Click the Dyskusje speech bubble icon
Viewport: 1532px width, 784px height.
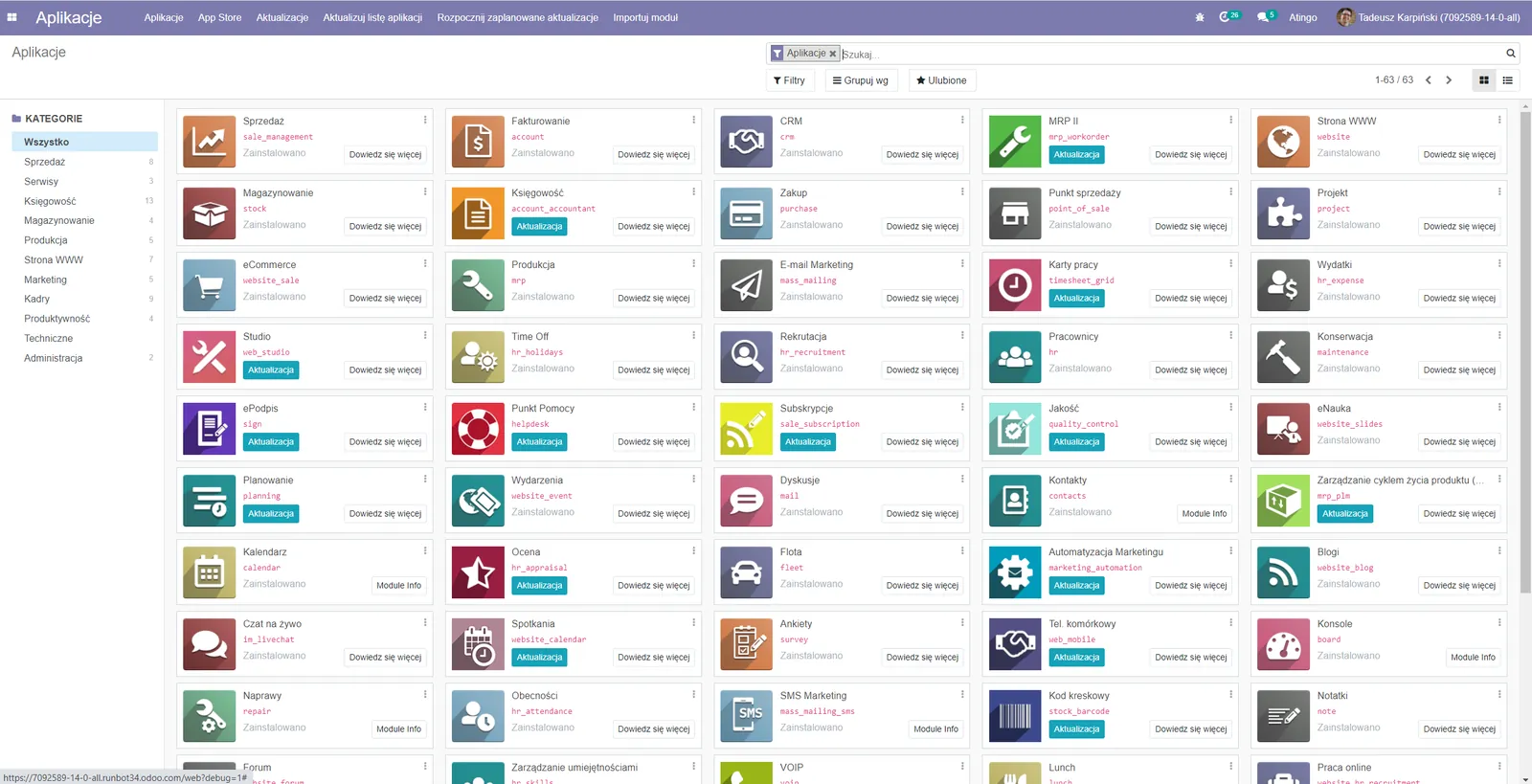(746, 501)
